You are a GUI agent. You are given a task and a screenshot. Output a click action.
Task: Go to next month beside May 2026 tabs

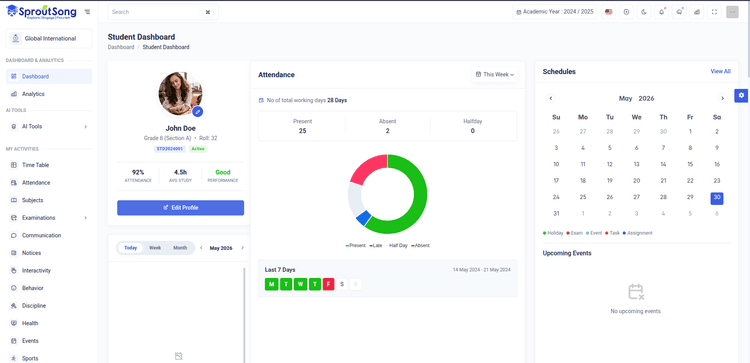point(243,248)
